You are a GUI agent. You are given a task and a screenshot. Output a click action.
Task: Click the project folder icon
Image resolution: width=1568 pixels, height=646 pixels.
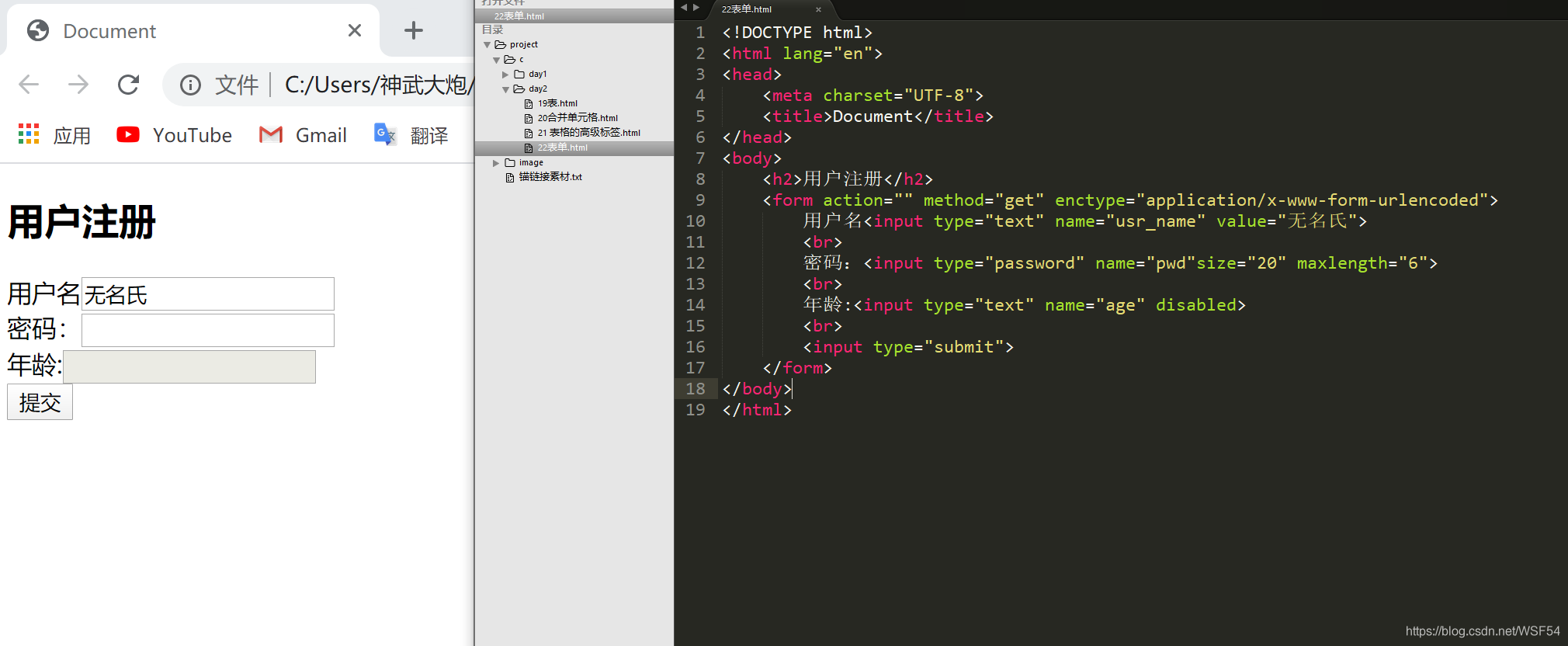point(501,45)
